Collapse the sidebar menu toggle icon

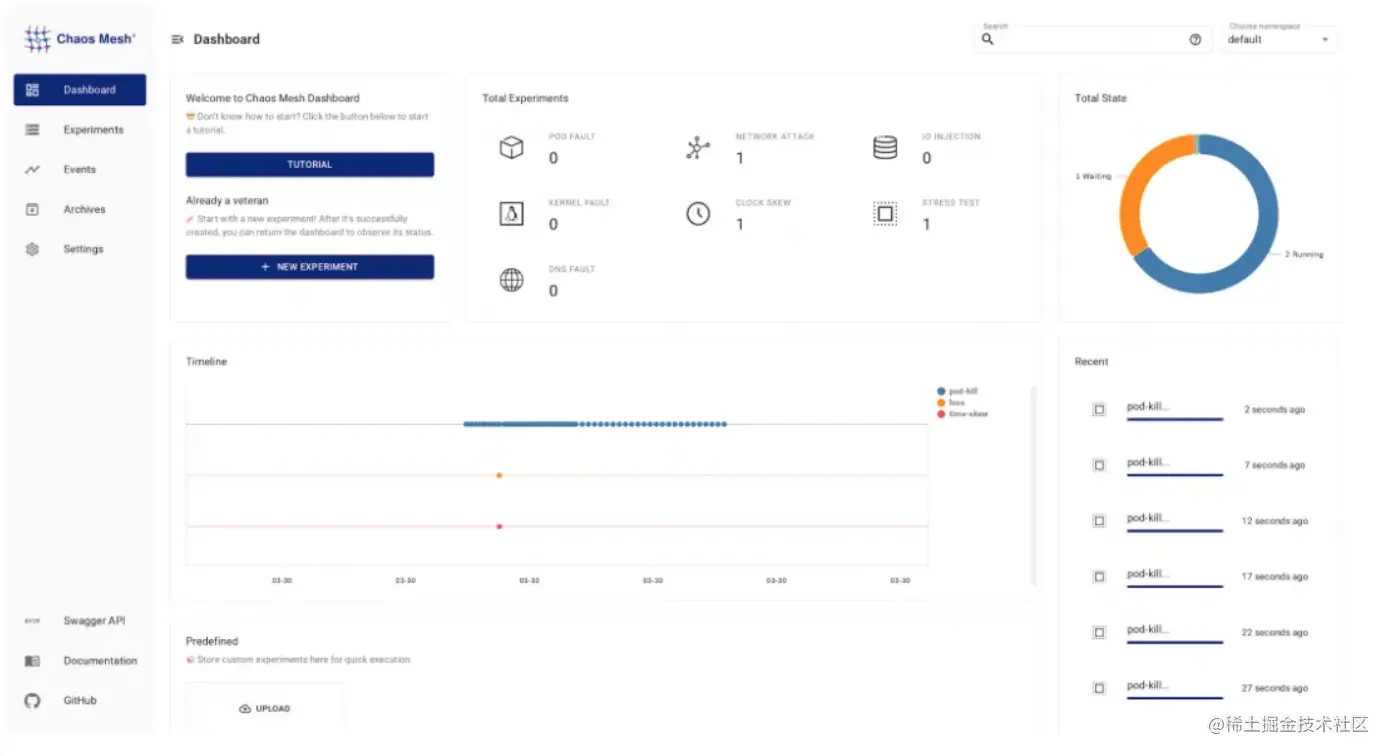177,39
